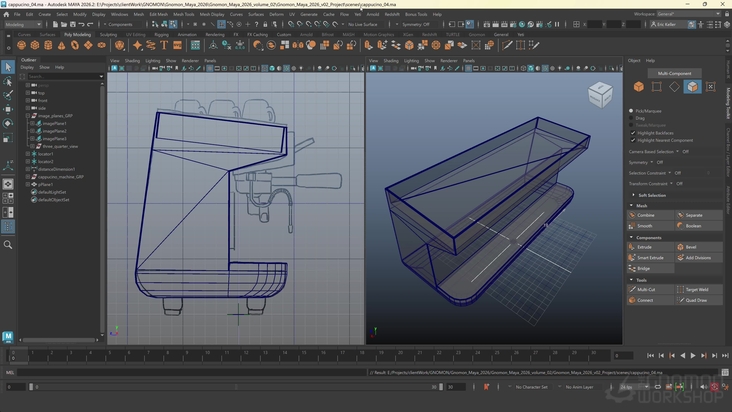732x412 pixels.
Task: Activate the Lasso select tool
Action: pos(8,81)
